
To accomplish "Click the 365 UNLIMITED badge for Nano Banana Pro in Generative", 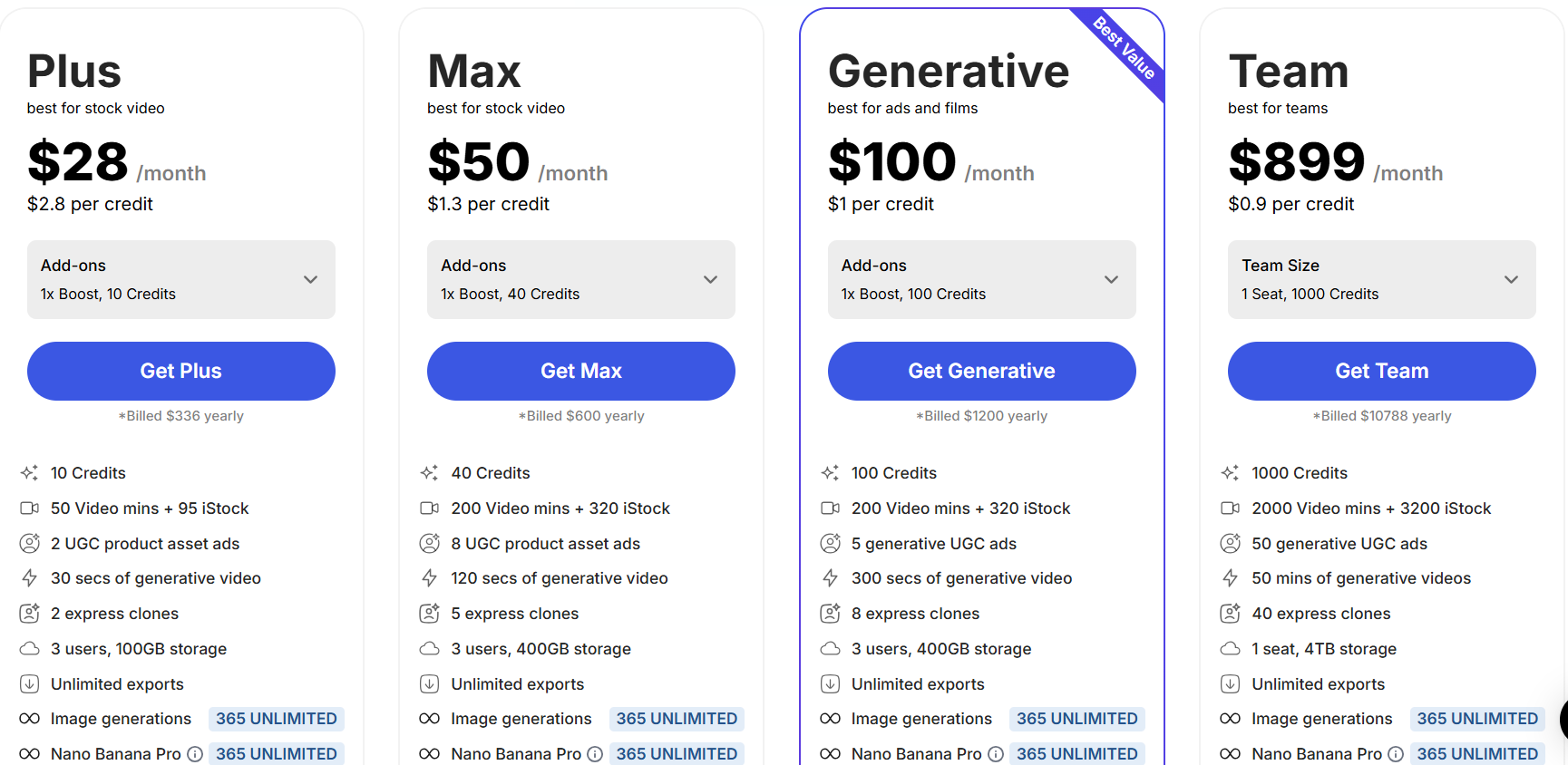I will (x=1077, y=753).
